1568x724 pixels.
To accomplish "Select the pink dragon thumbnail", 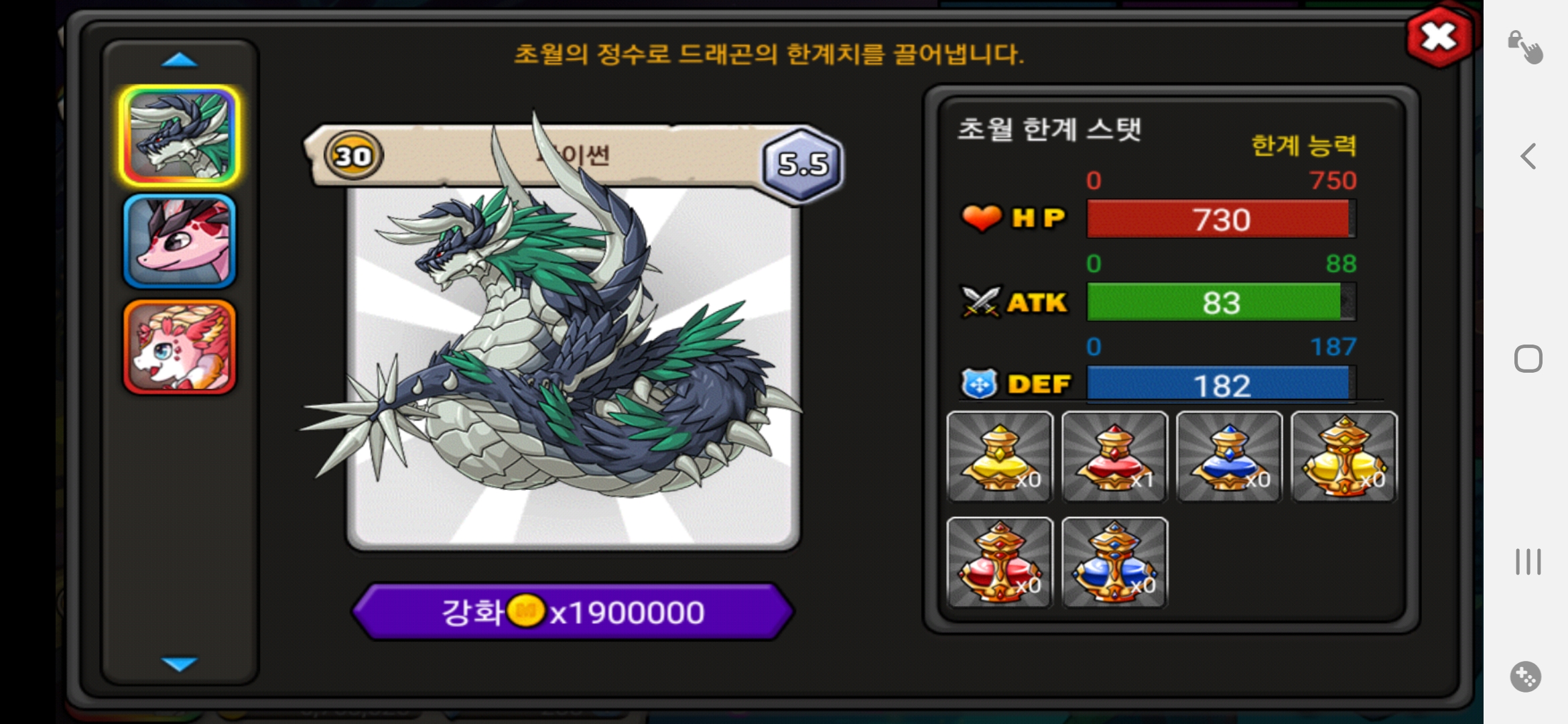I will [x=180, y=241].
